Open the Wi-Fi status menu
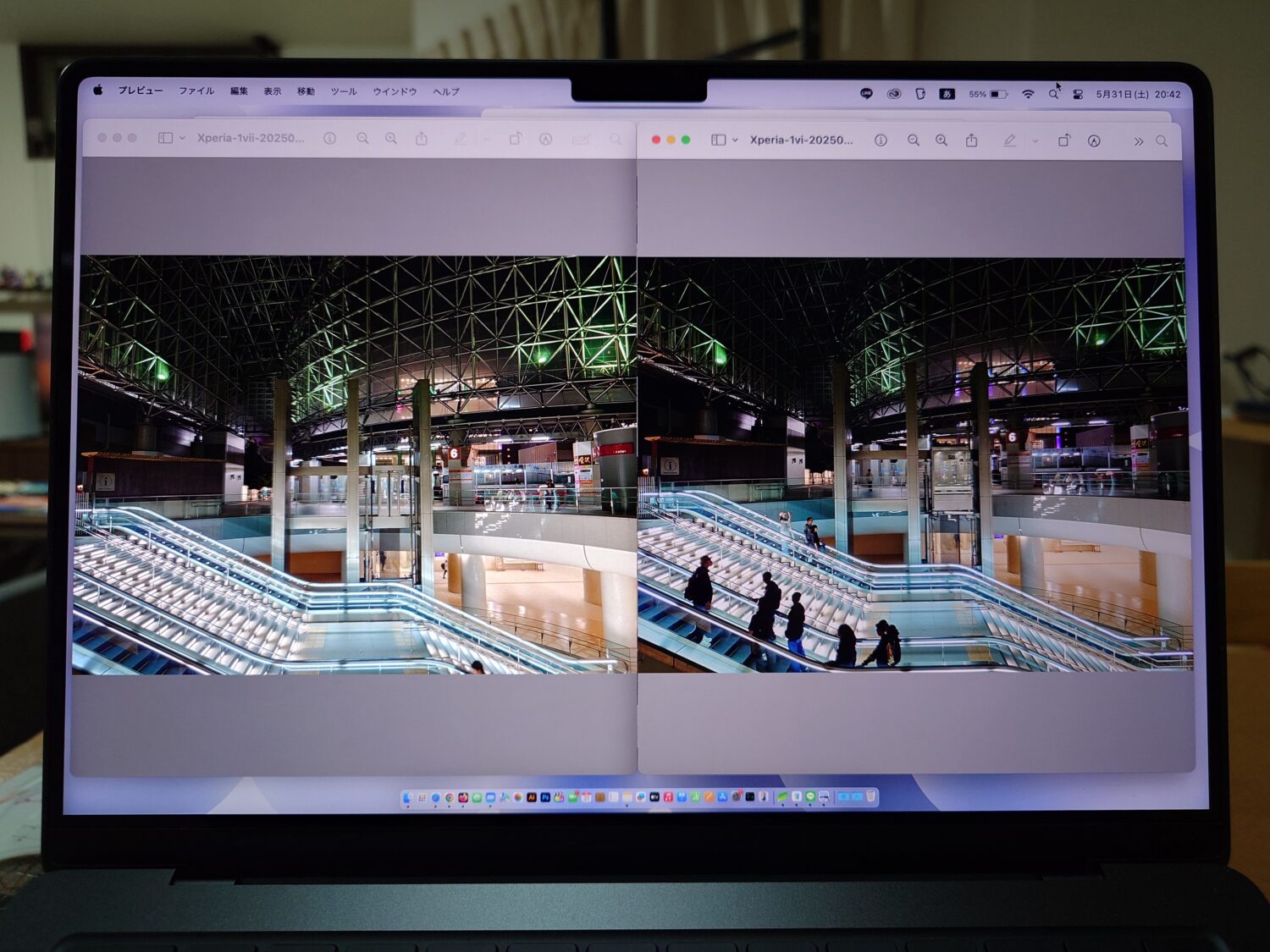 point(1028,94)
